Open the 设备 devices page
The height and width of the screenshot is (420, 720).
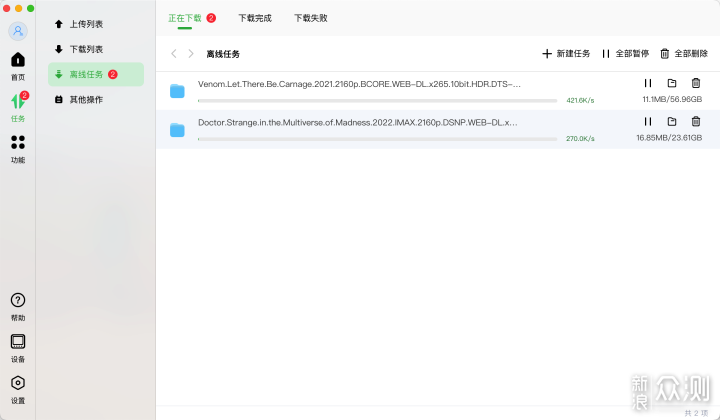[18, 348]
